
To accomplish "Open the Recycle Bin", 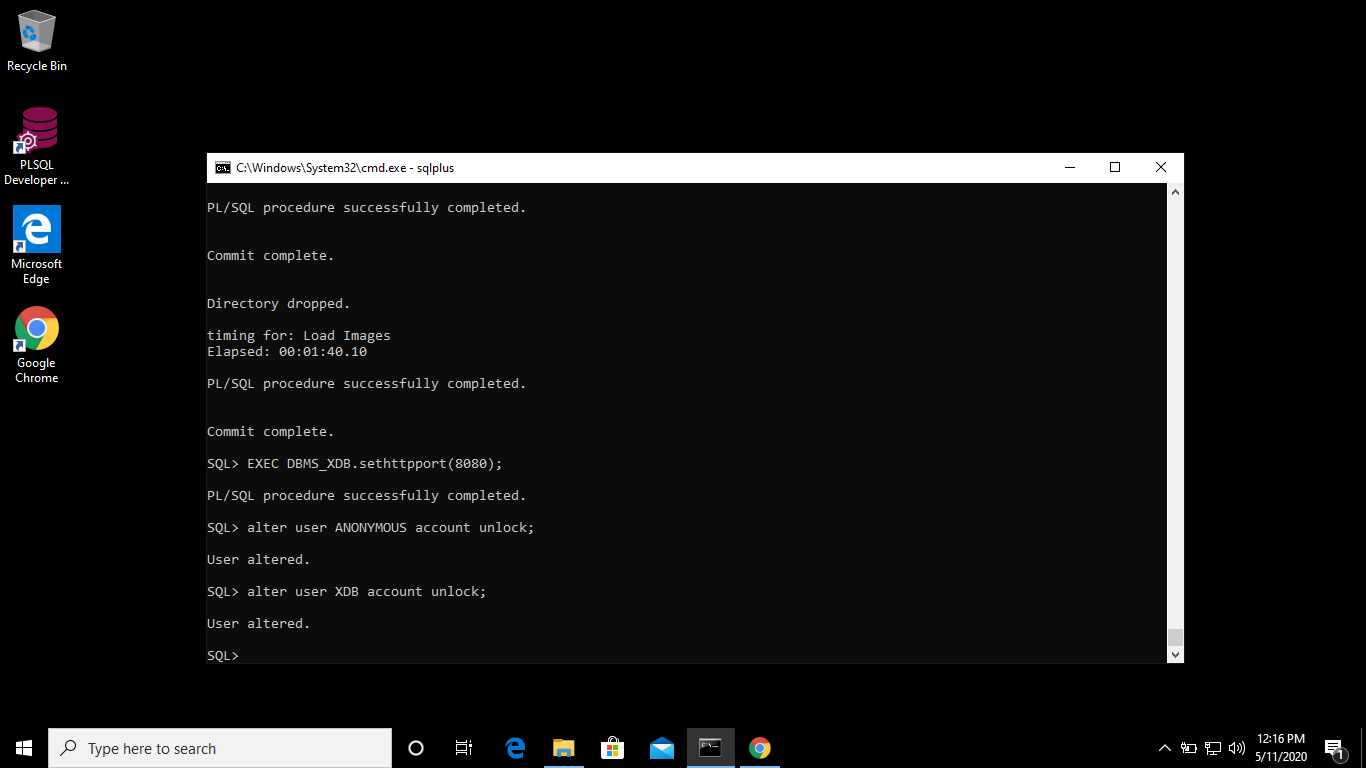I will tap(36, 30).
